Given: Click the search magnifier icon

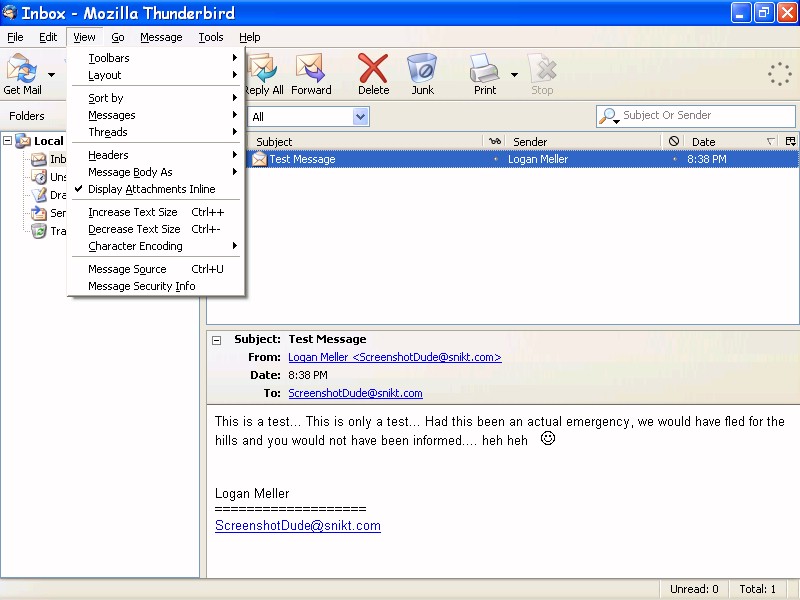Looking at the screenshot, I should pyautogui.click(x=609, y=116).
